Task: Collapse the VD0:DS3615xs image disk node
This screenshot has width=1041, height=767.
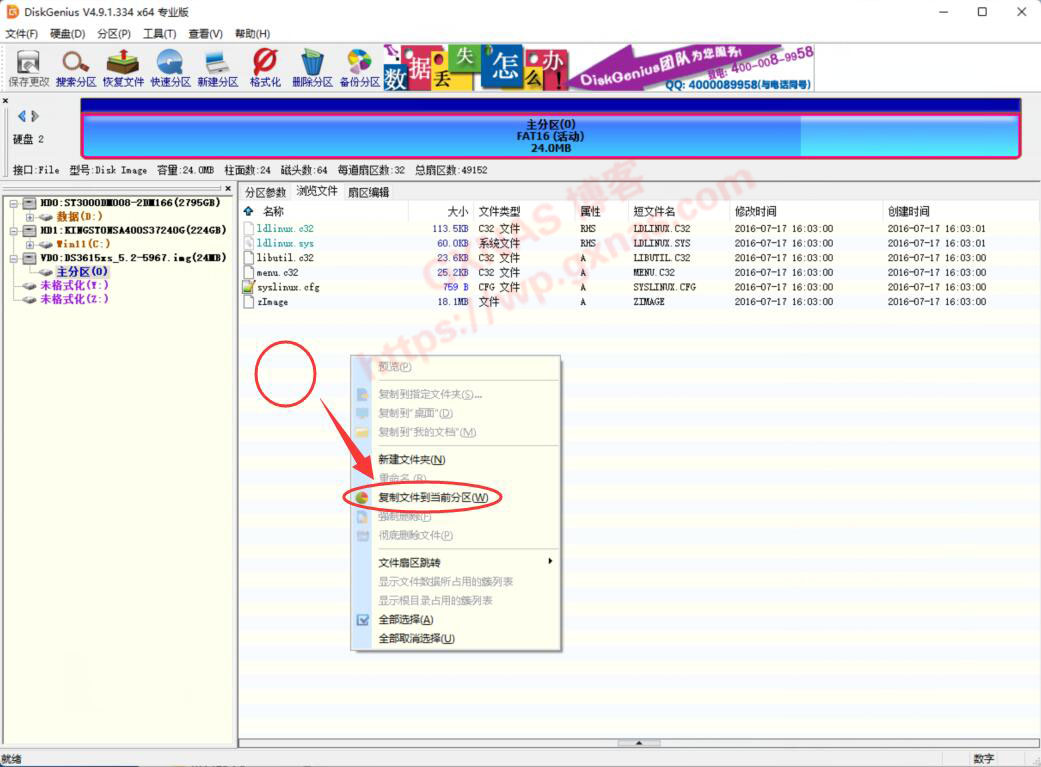Action: [x=15, y=258]
